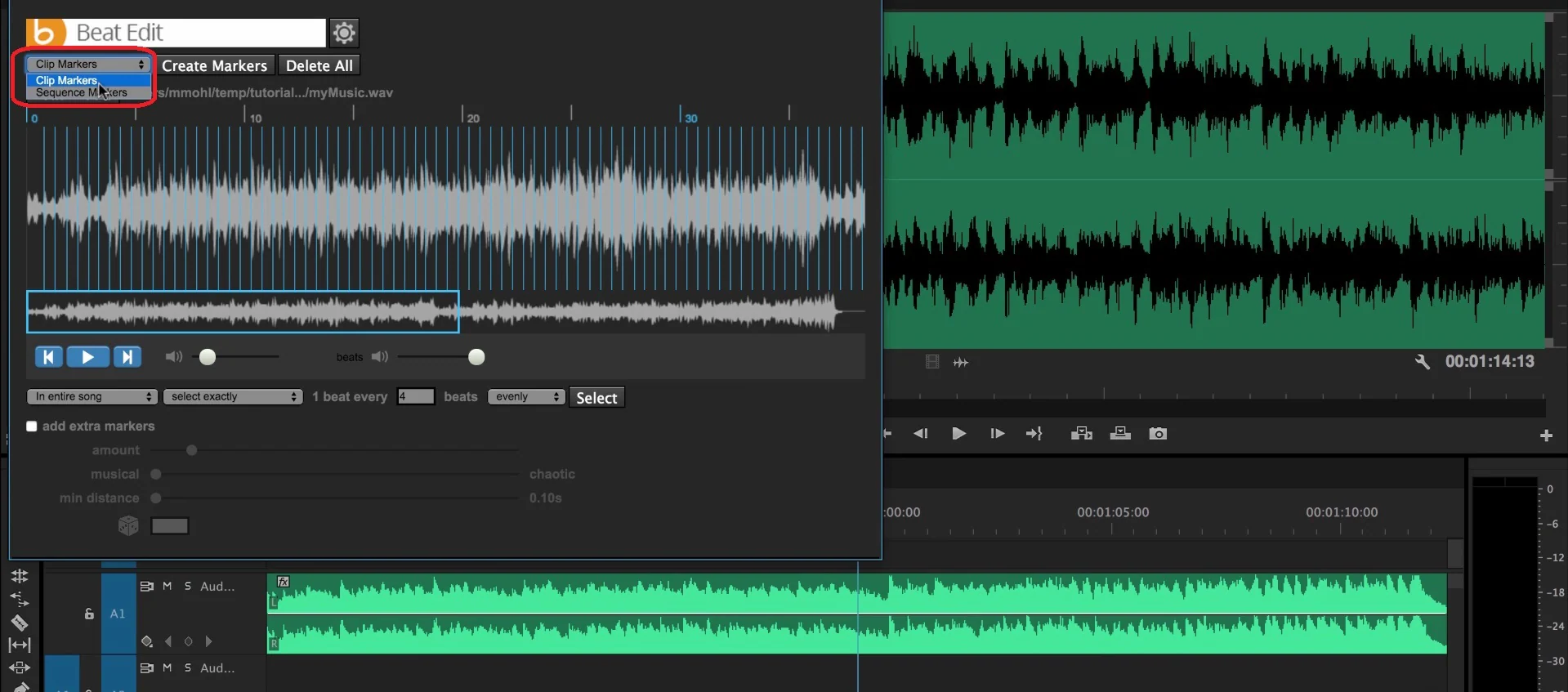1568x692 pixels.
Task: Click the song overview waveform selection
Action: click(x=243, y=311)
